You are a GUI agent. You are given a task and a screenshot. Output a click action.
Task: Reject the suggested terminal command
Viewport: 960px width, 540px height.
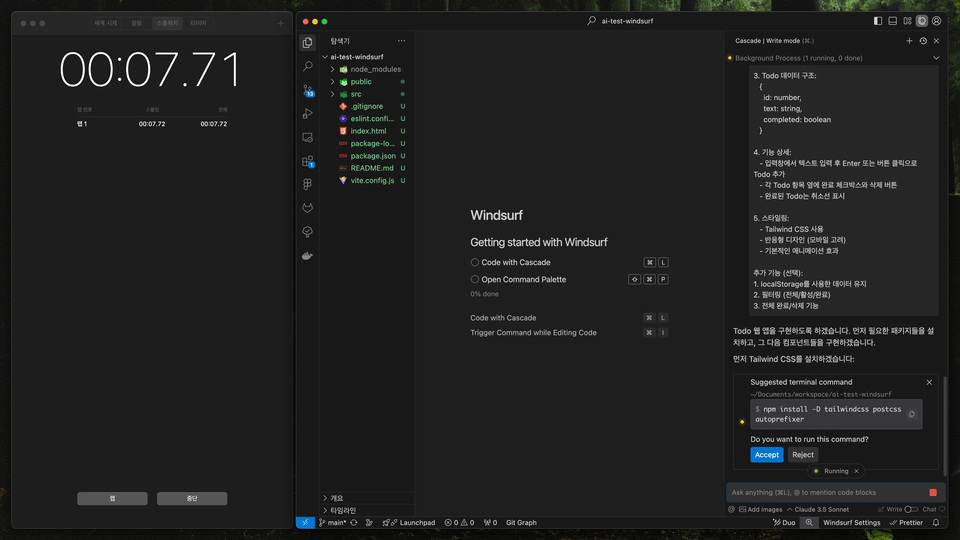[803, 455]
